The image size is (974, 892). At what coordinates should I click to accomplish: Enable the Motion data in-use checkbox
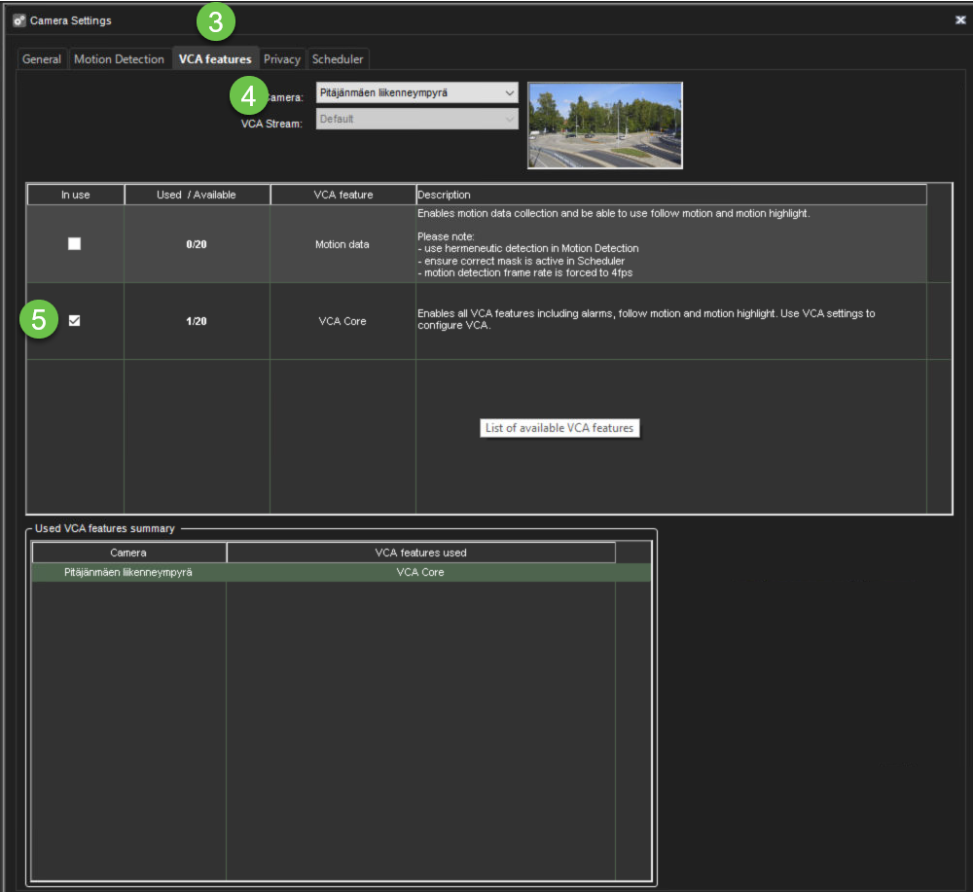(75, 244)
